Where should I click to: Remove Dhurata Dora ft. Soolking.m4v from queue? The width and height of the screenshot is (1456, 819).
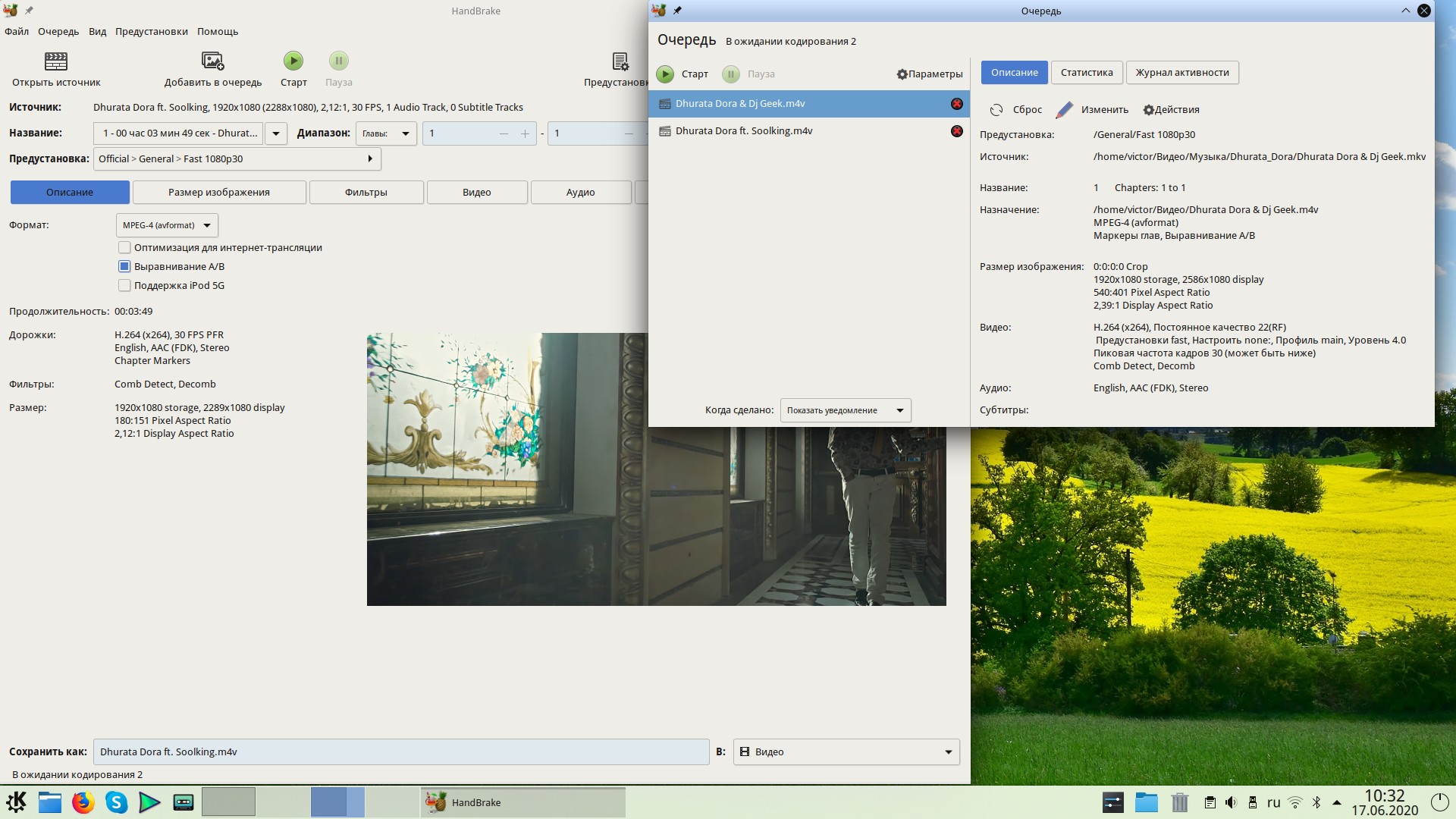pos(956,131)
